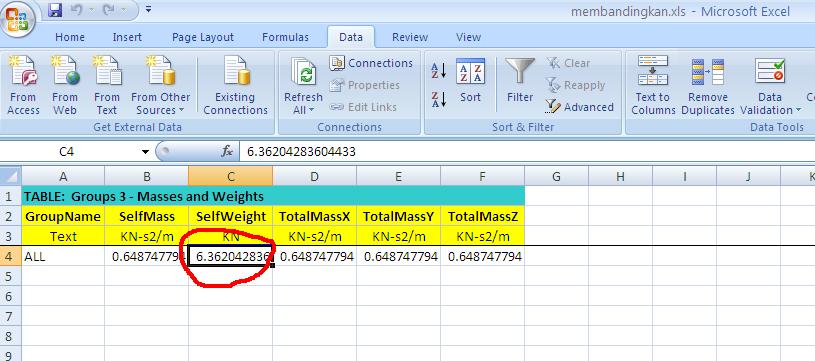The width and height of the screenshot is (815, 361).
Task: Click Reapply filter button
Action: click(x=575, y=85)
